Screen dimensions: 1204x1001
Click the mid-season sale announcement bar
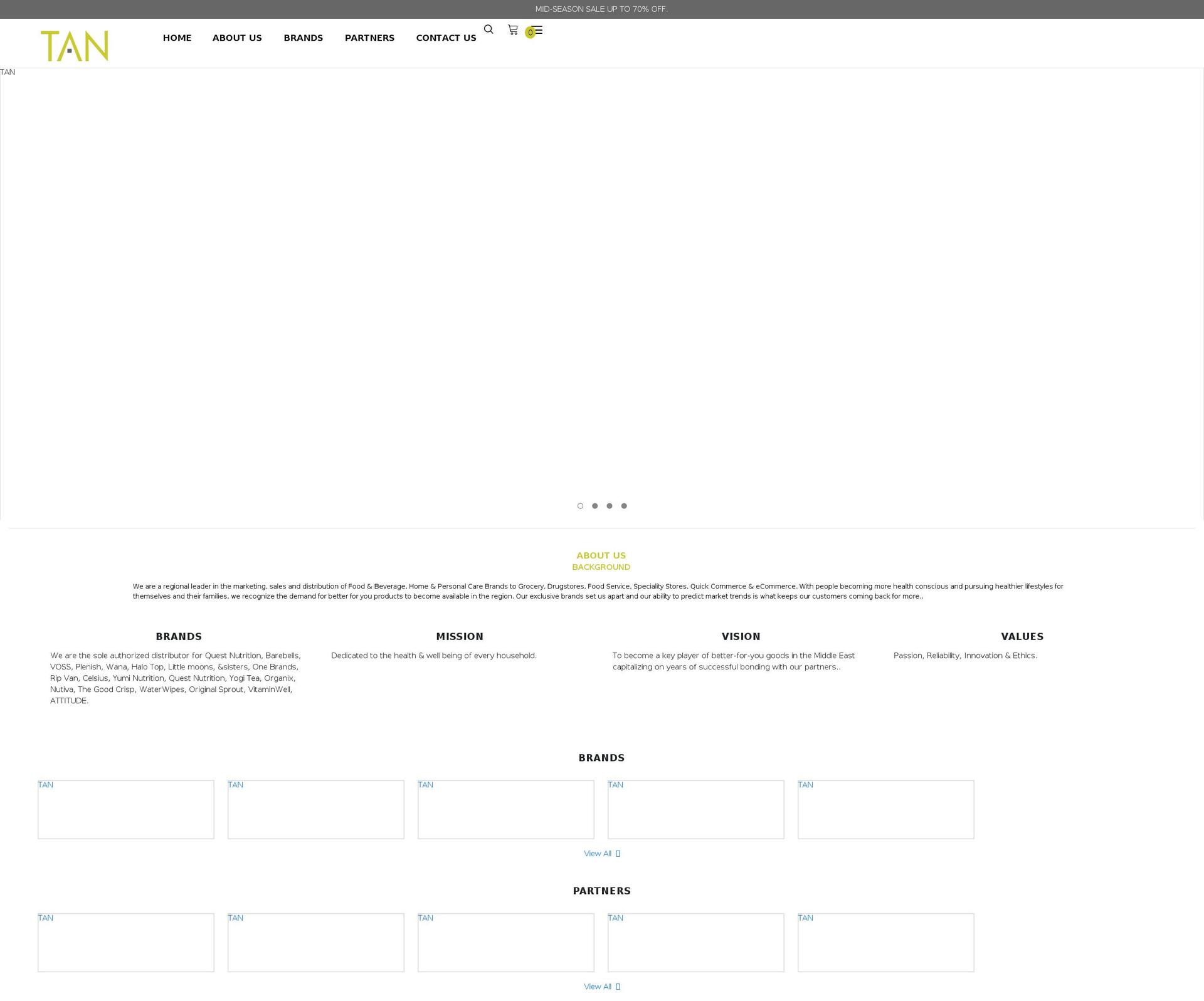[602, 9]
